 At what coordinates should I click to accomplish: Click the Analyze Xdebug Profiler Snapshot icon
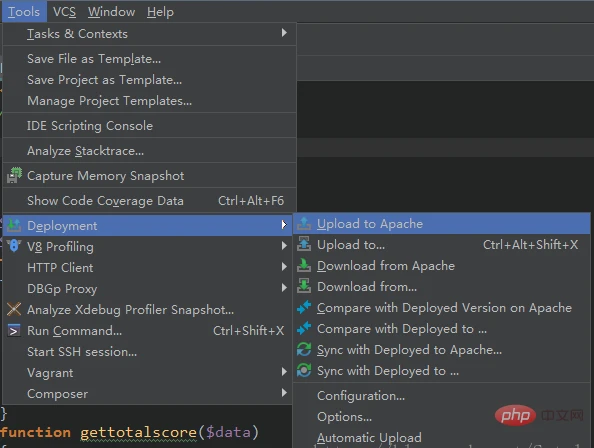14,309
